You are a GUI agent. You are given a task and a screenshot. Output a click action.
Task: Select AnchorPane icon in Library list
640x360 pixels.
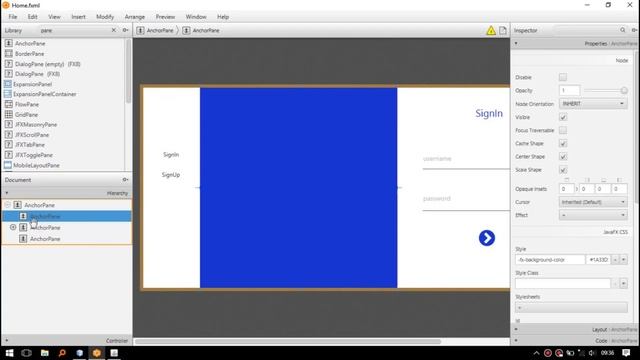tap(9, 43)
